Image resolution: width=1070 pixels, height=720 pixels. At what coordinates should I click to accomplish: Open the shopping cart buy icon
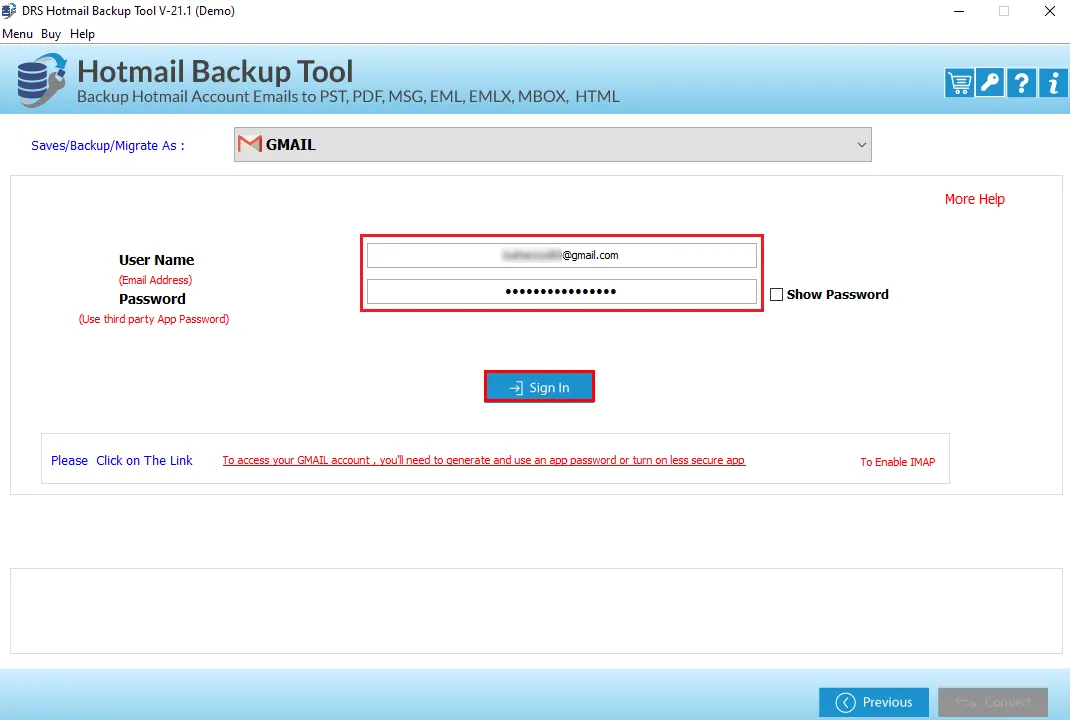click(x=959, y=83)
